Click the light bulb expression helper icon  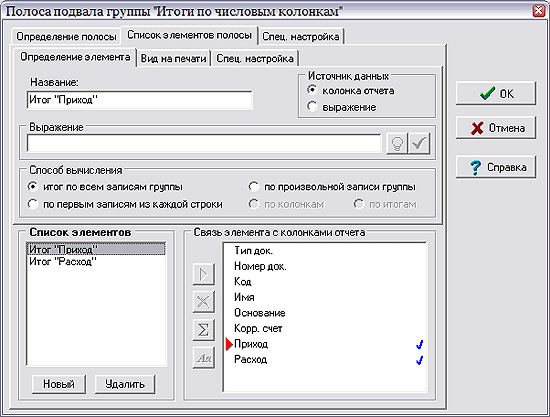point(397,143)
